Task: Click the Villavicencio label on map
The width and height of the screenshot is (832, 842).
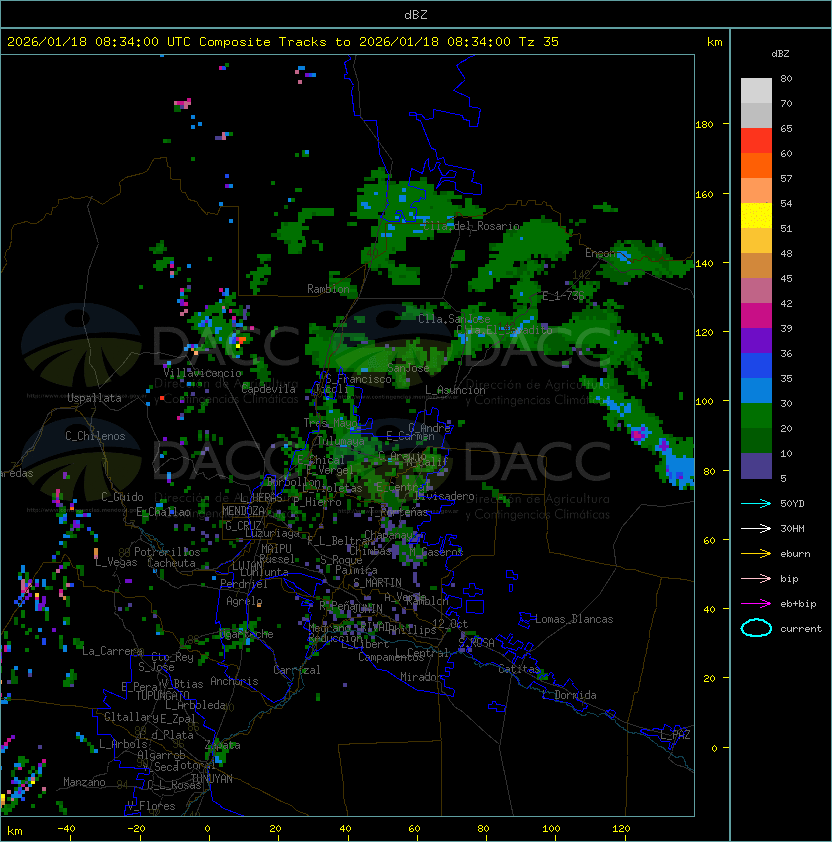Action: point(202,373)
